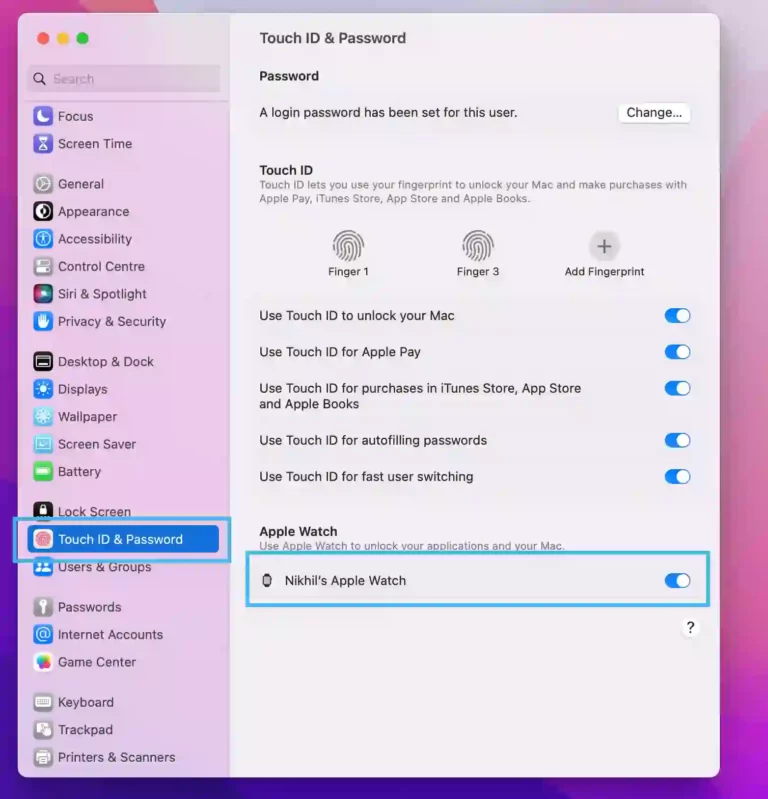Click the Search field in sidebar

124,79
